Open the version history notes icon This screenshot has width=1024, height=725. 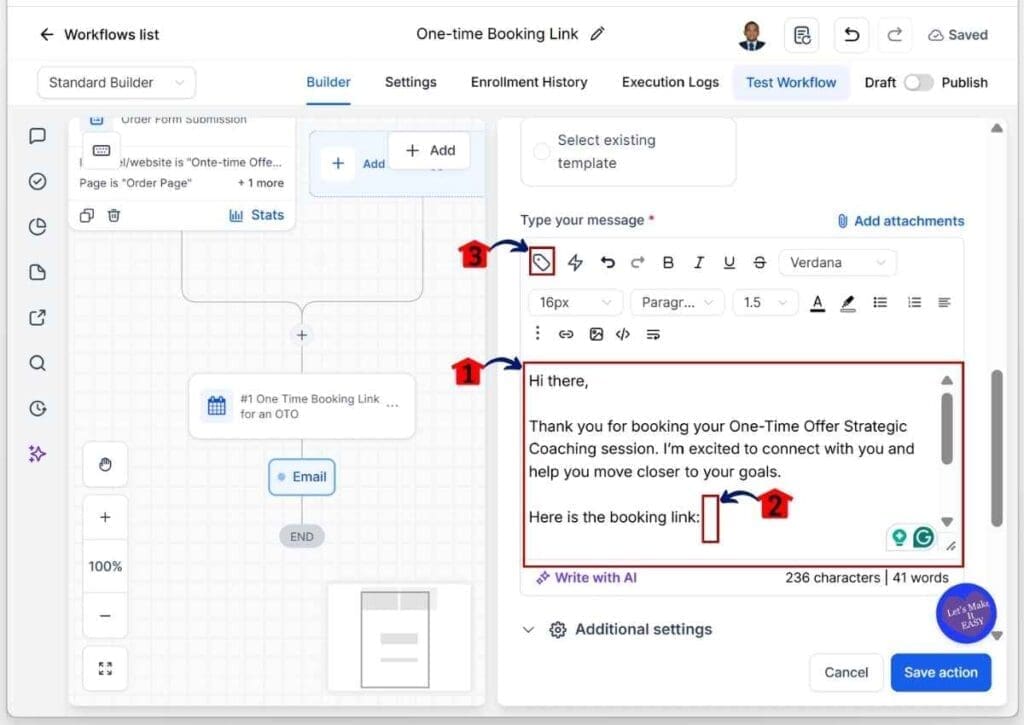801,35
